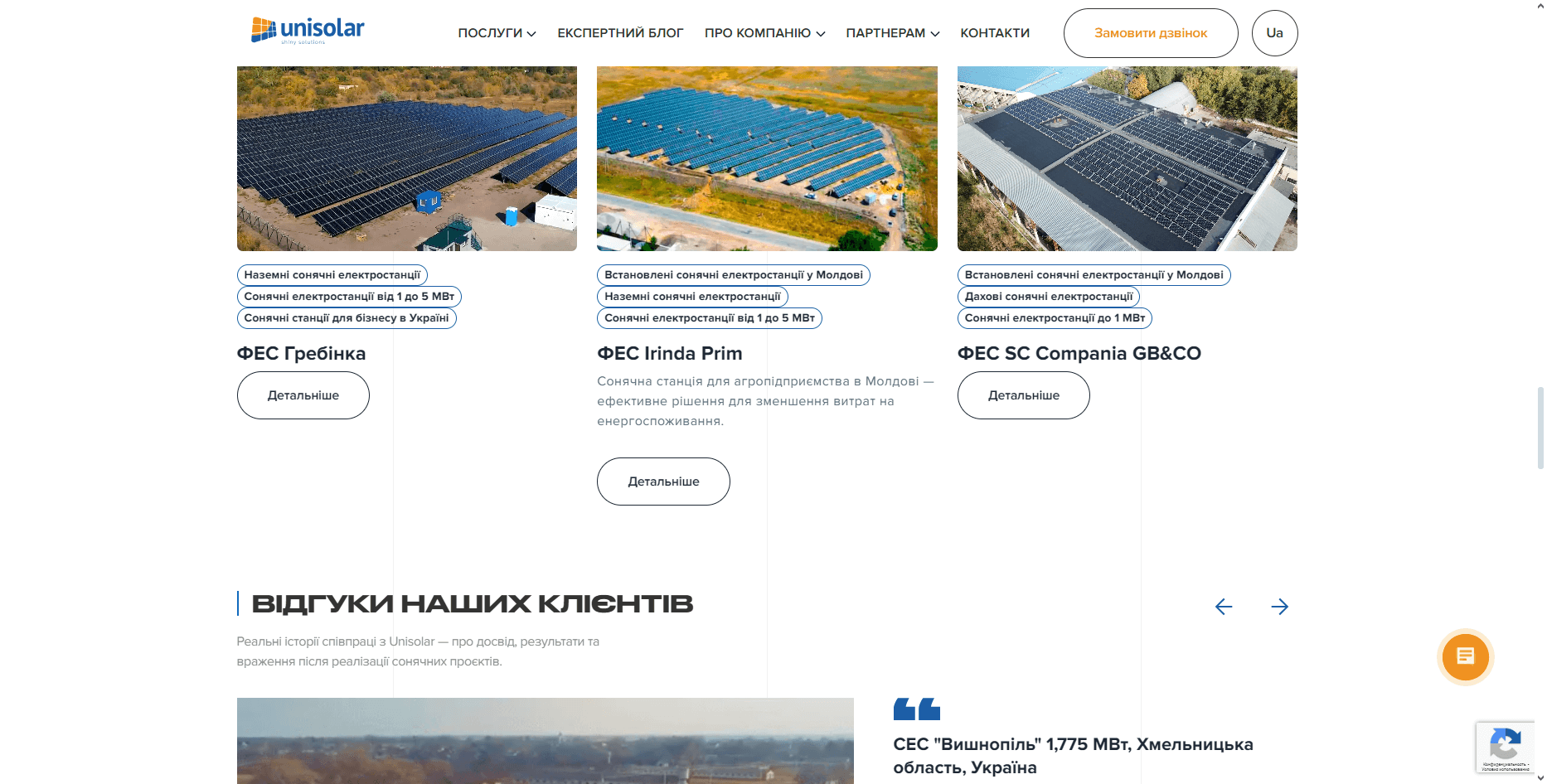This screenshot has height=784, width=1547.
Task: Click the page vertical scrollbar
Action: pyautogui.click(x=1540, y=427)
